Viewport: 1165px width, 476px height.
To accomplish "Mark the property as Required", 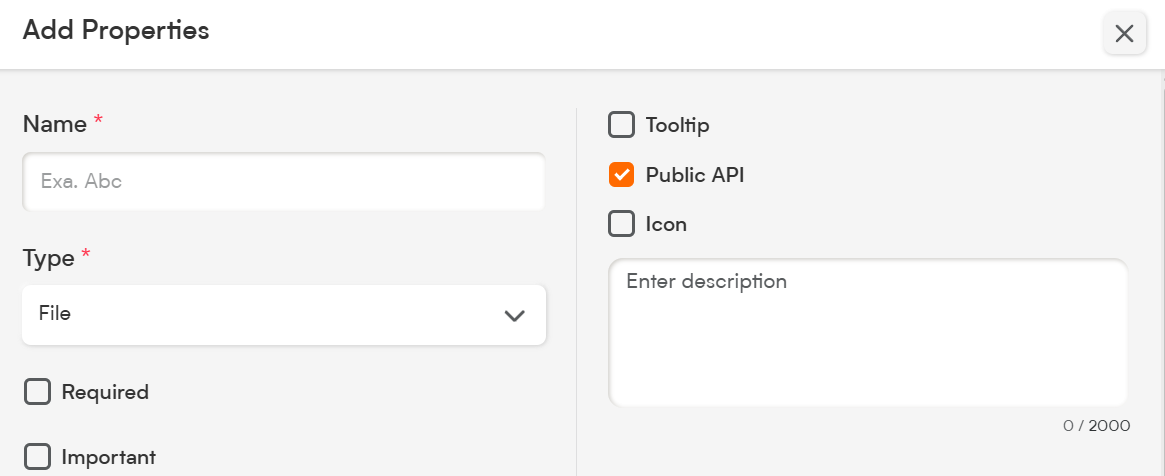I will (x=37, y=391).
